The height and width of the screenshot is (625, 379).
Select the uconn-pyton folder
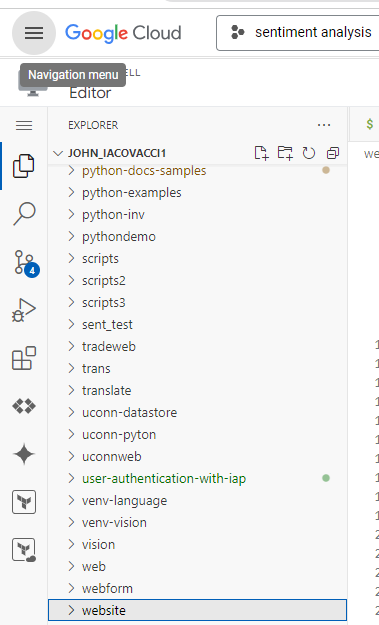tap(198, 434)
